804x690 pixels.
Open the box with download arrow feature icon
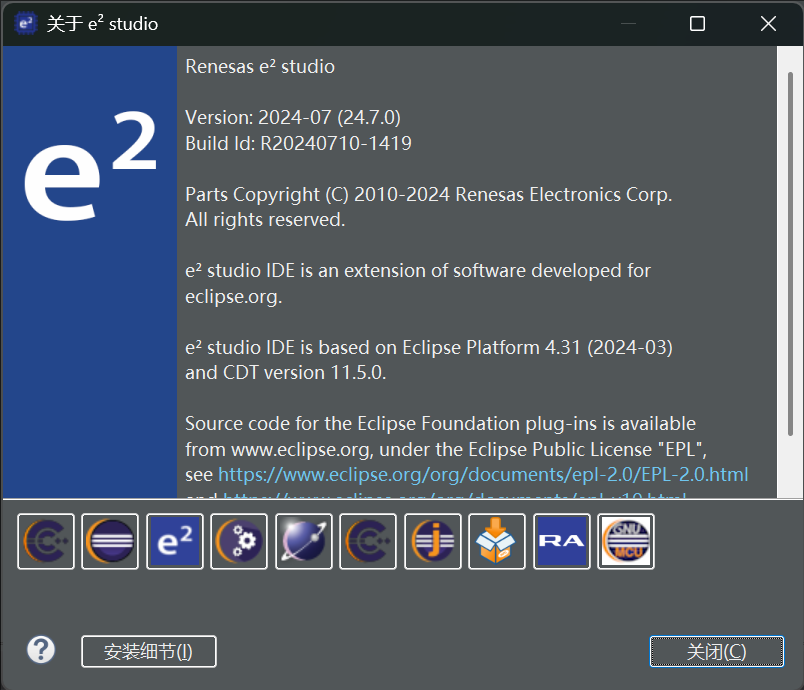[x=497, y=541]
